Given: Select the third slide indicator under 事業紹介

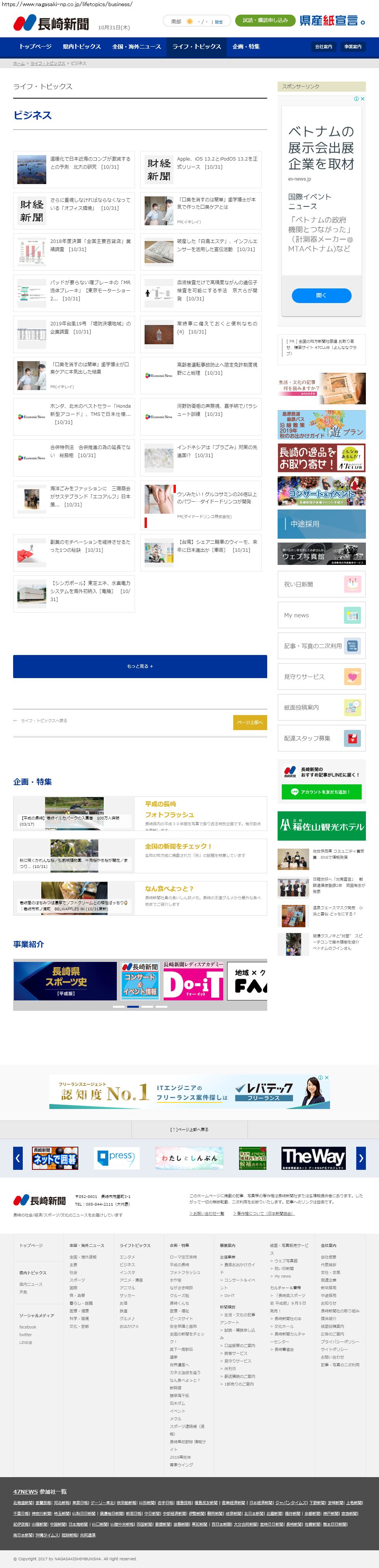Looking at the screenshot, I should (147, 1006).
